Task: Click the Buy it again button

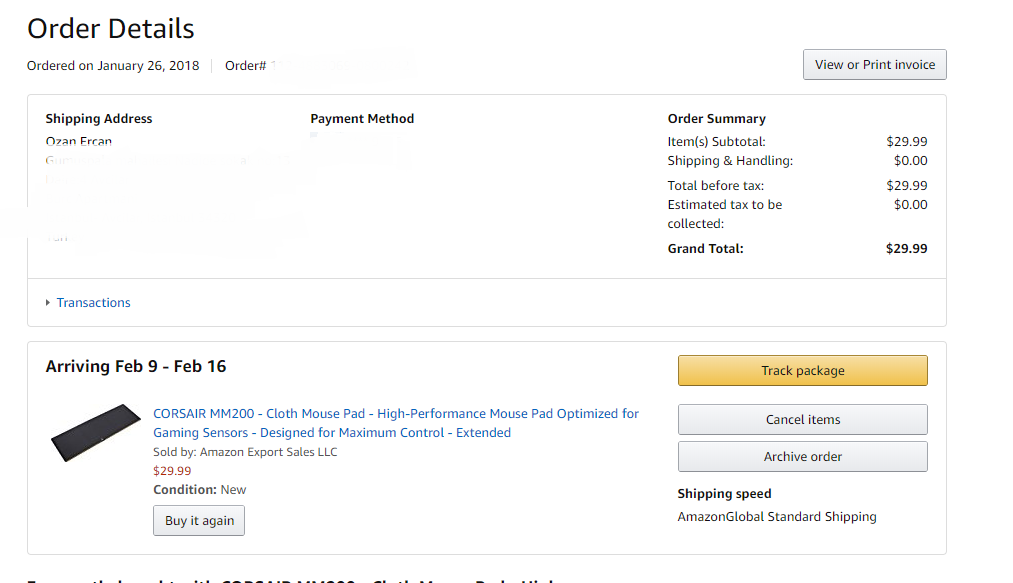Action: (x=199, y=520)
